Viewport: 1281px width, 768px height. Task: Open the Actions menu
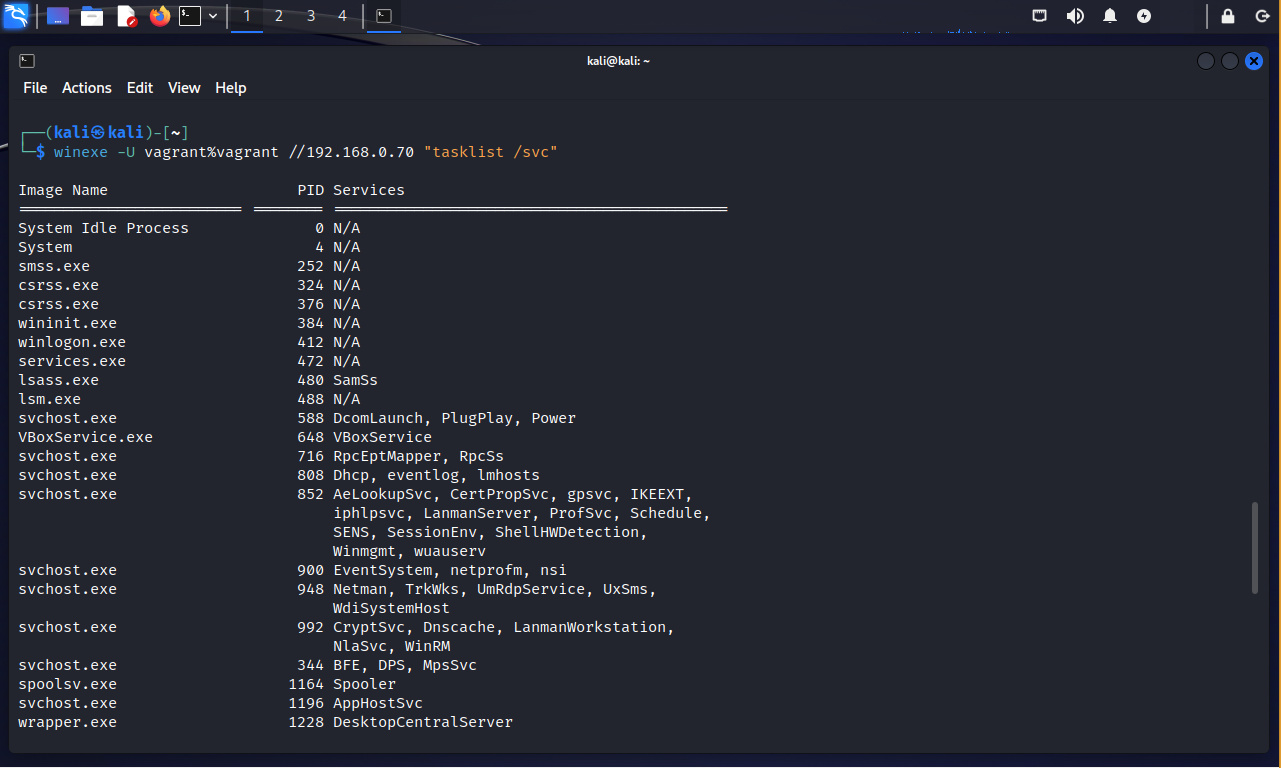87,88
